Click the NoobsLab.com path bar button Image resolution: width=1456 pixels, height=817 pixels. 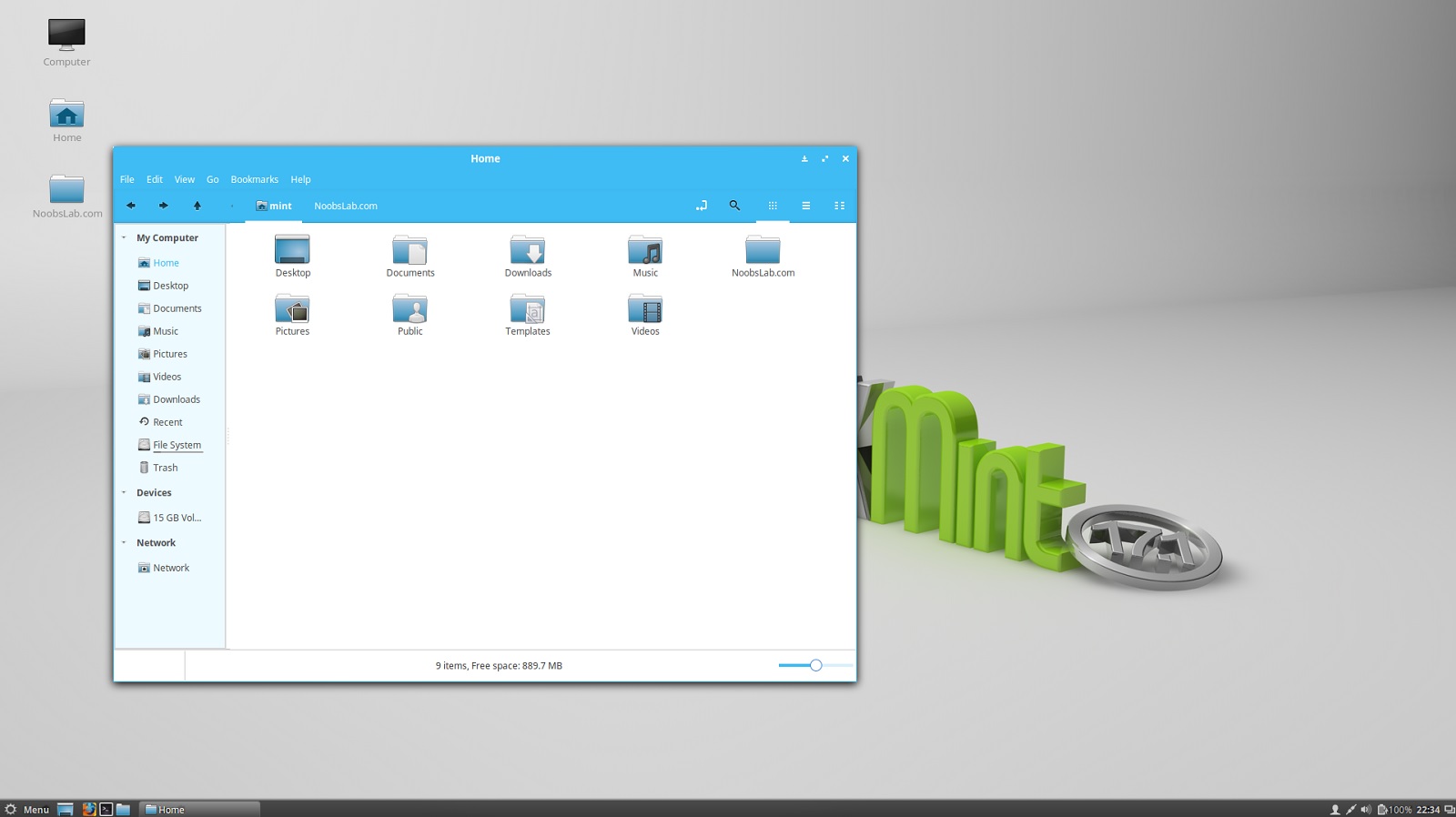[346, 206]
